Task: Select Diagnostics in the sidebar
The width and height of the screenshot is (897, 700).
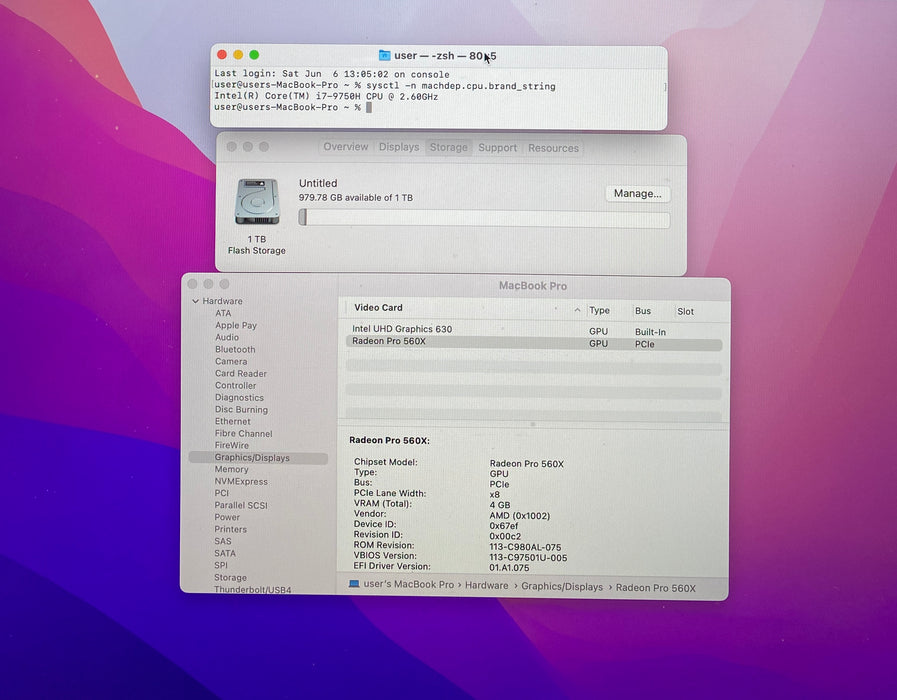Action: tap(239, 397)
